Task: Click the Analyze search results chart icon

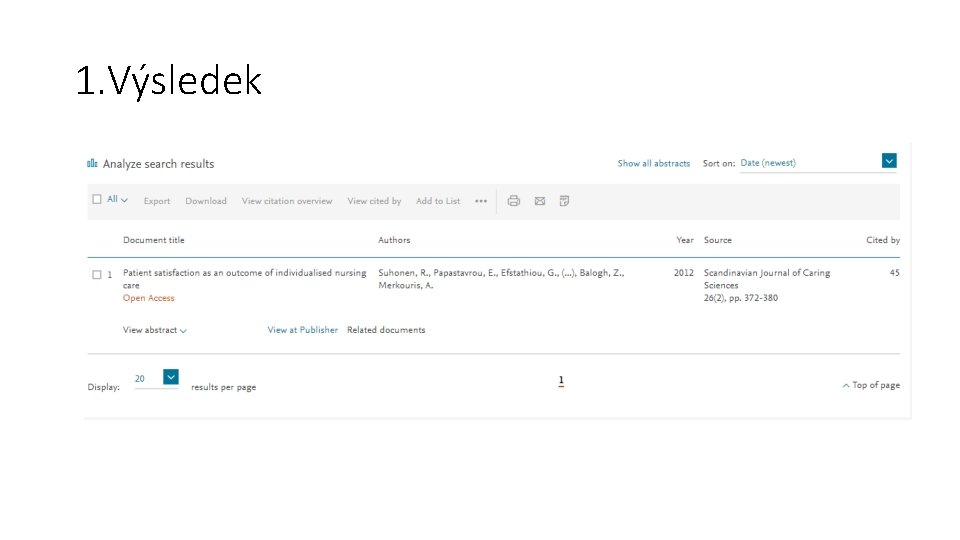Action: click(x=92, y=163)
